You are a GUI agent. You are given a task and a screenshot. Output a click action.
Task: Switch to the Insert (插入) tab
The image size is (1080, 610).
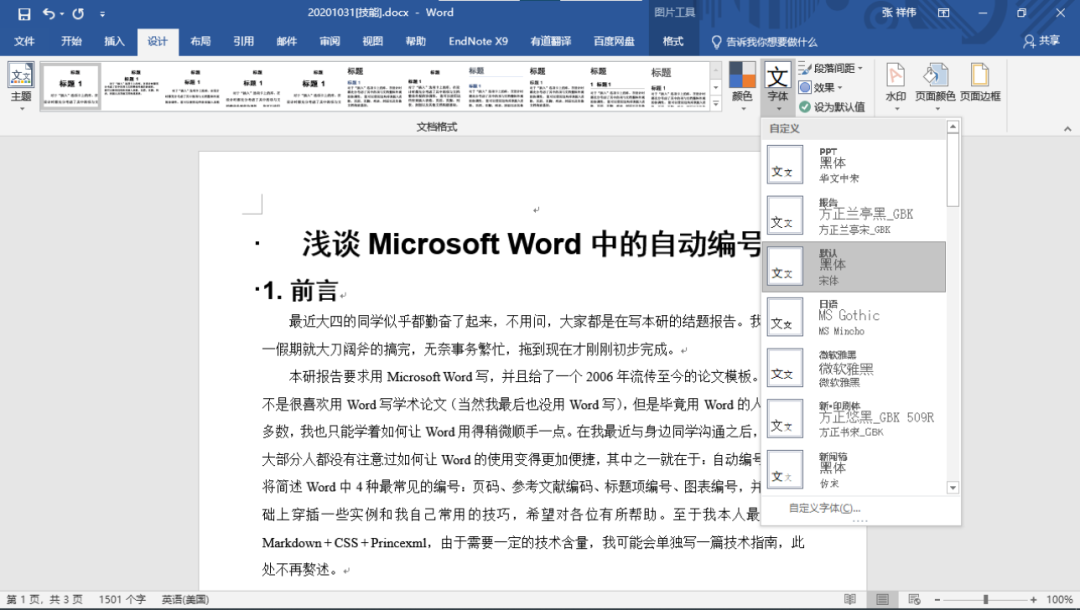pyautogui.click(x=114, y=41)
